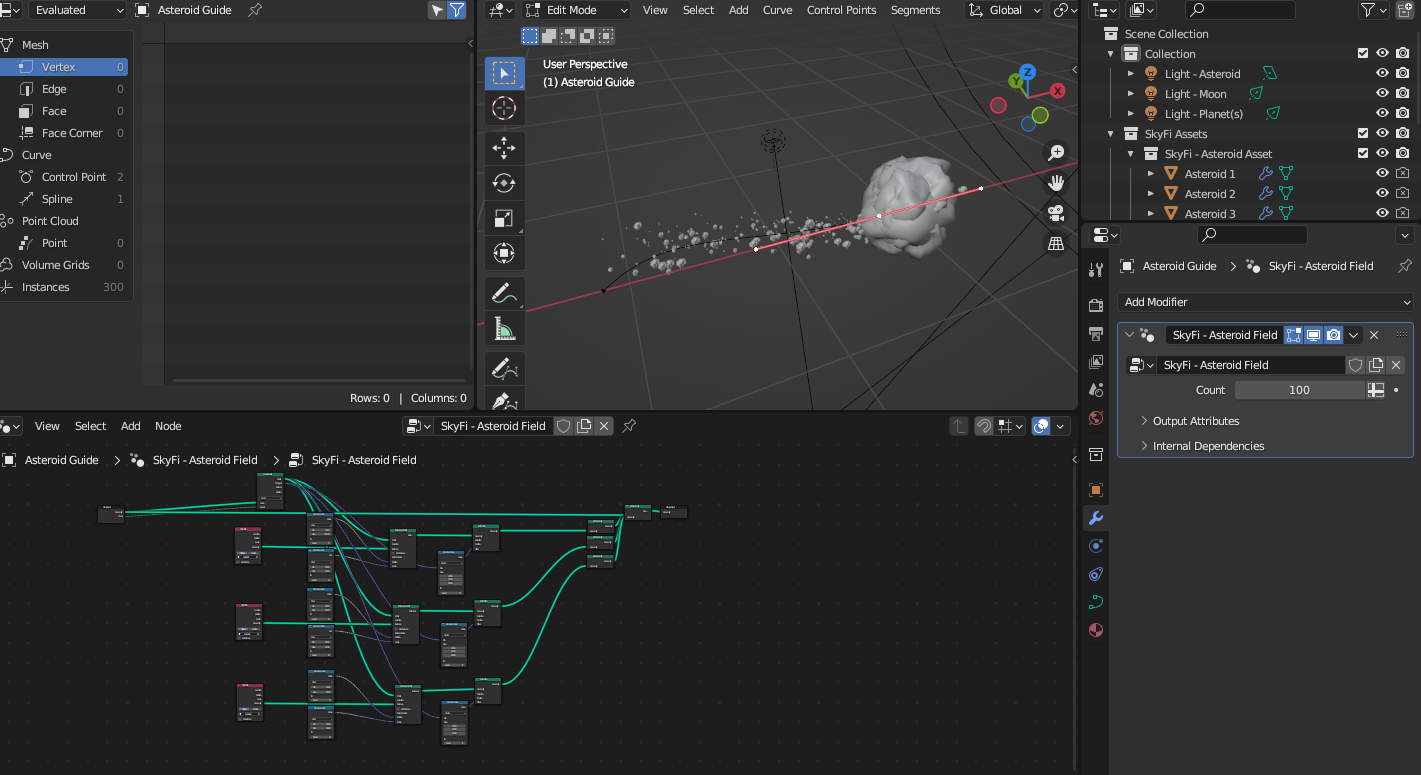The height and width of the screenshot is (775, 1421).
Task: Expand Internal Dependencies panel
Action: pos(1207,446)
